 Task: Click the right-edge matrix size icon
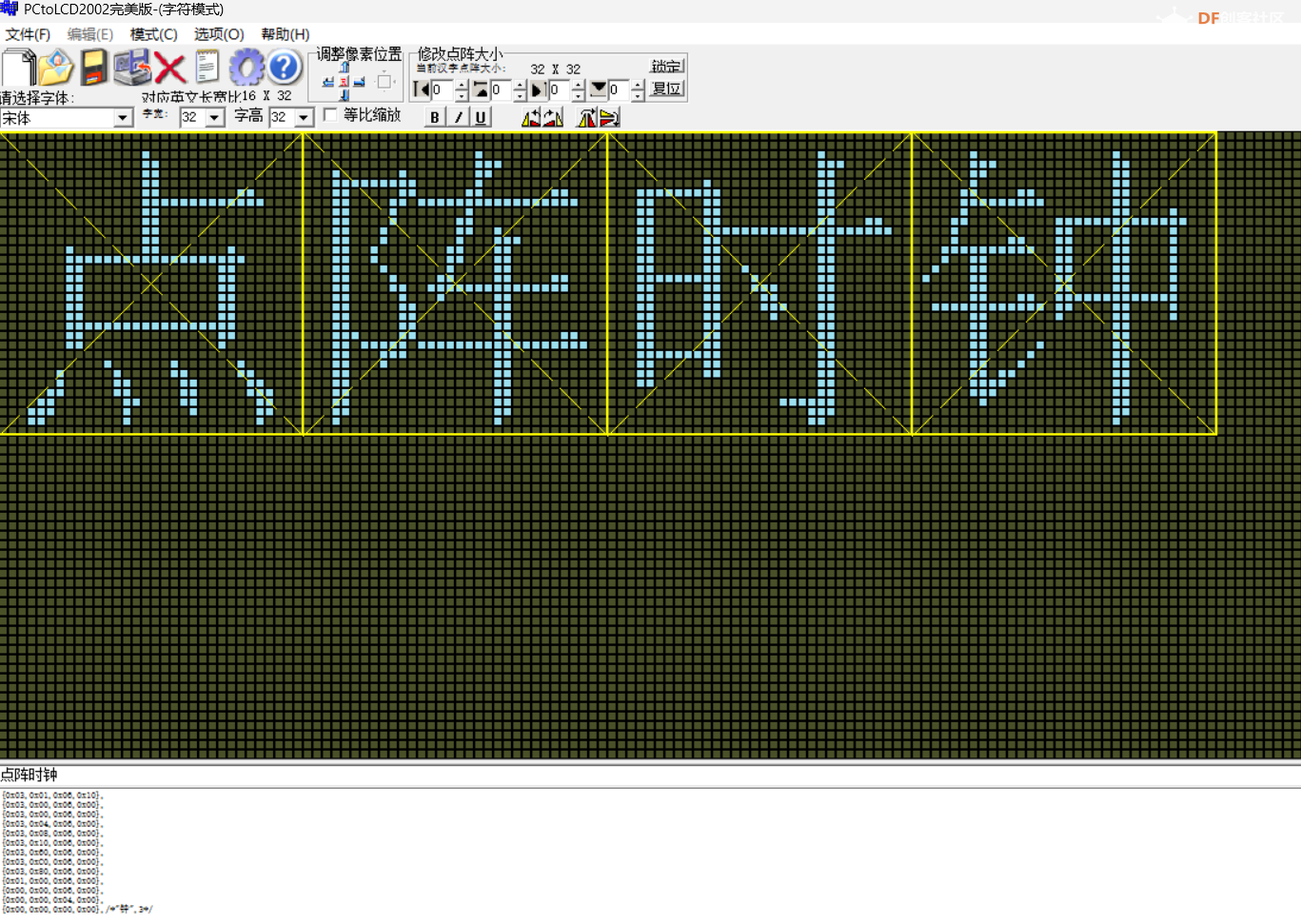[x=538, y=89]
